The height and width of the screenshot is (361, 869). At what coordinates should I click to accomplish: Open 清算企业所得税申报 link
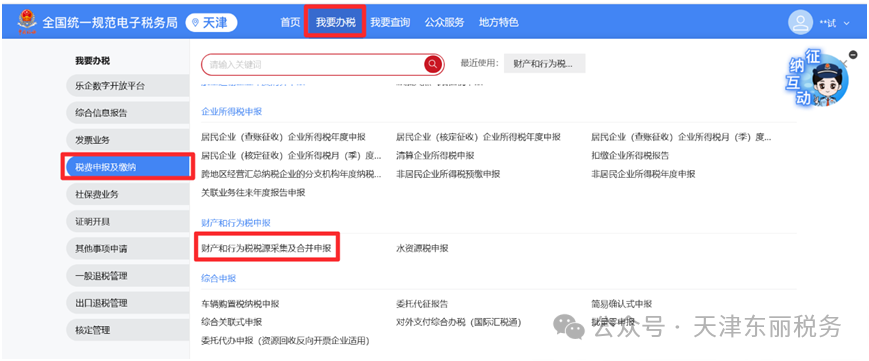pyautogui.click(x=435, y=155)
